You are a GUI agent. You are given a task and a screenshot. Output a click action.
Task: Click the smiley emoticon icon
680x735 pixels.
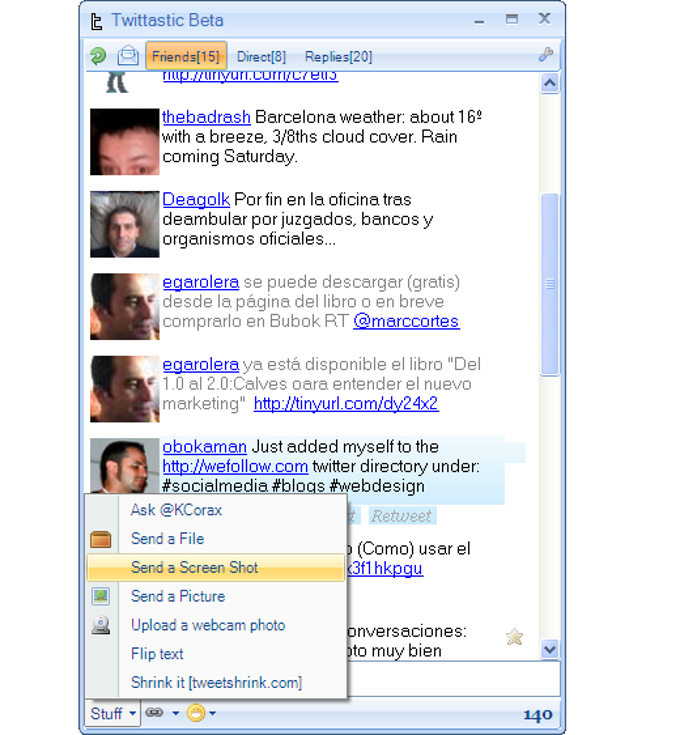[x=196, y=713]
